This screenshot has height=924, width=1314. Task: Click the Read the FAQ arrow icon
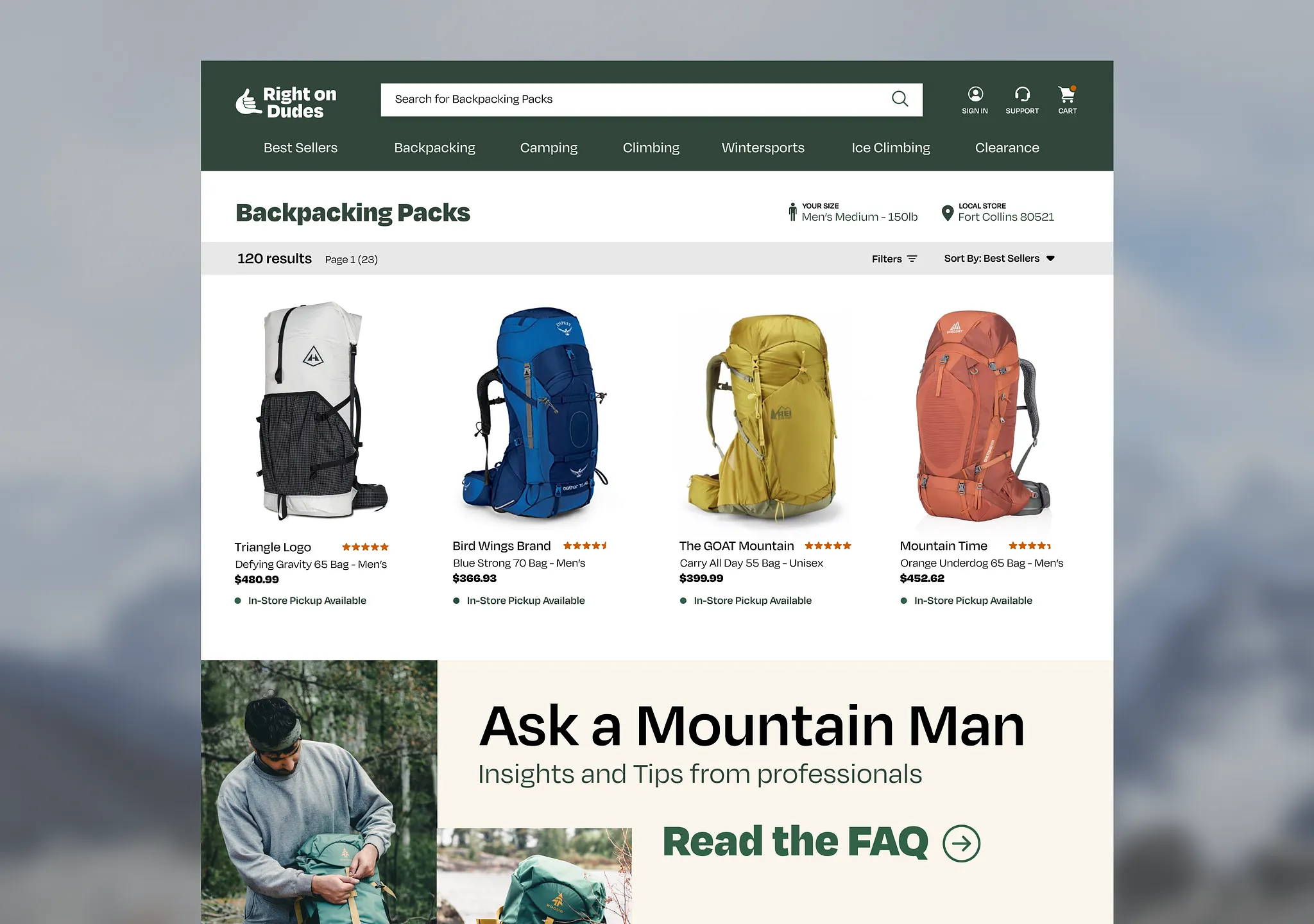(961, 843)
